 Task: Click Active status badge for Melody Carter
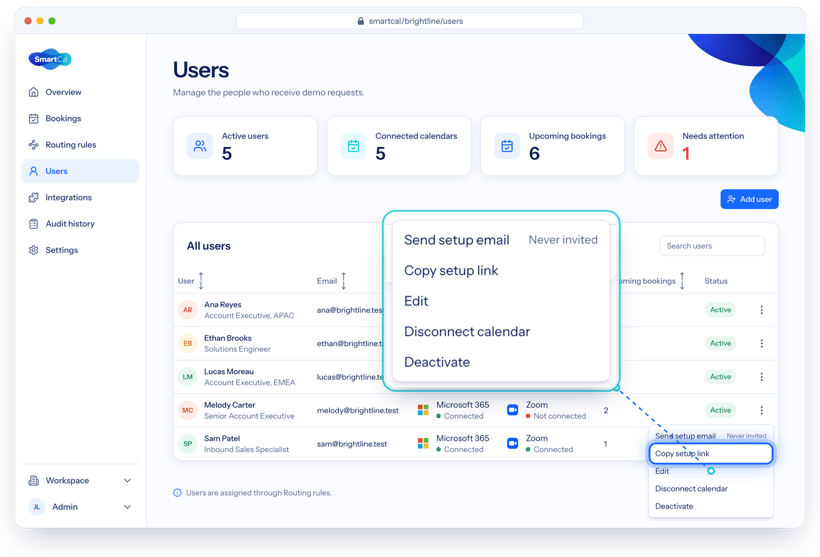pyautogui.click(x=720, y=411)
